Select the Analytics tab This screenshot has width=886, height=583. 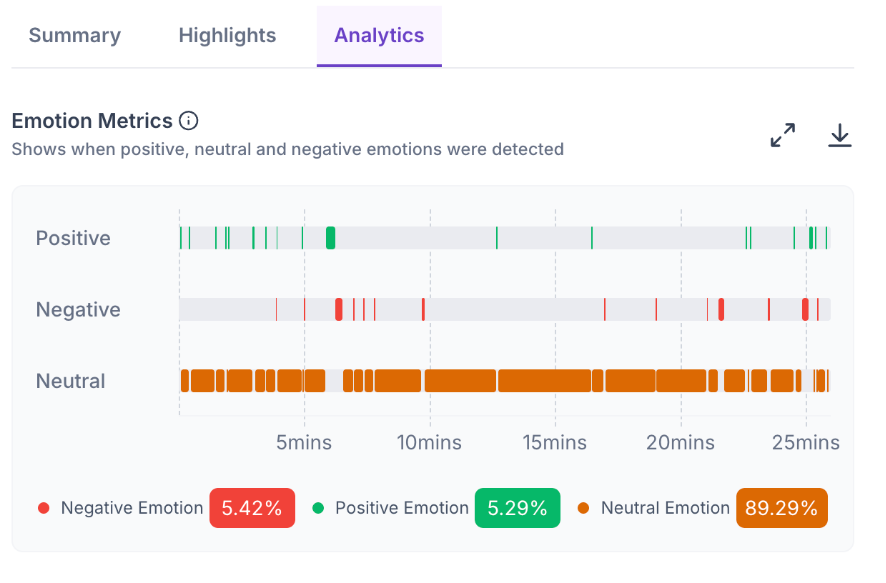point(379,36)
